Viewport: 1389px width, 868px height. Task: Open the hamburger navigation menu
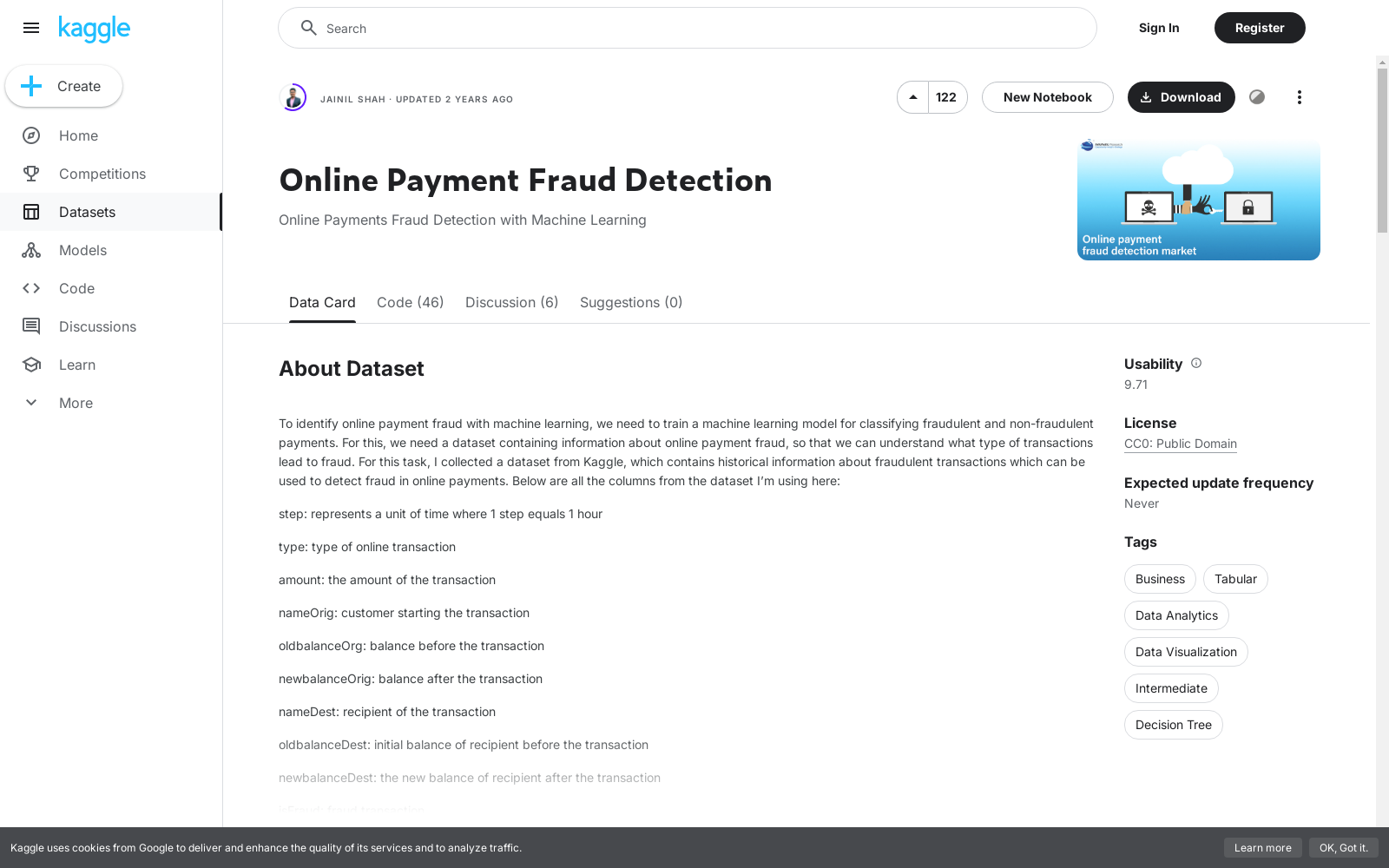(31, 28)
